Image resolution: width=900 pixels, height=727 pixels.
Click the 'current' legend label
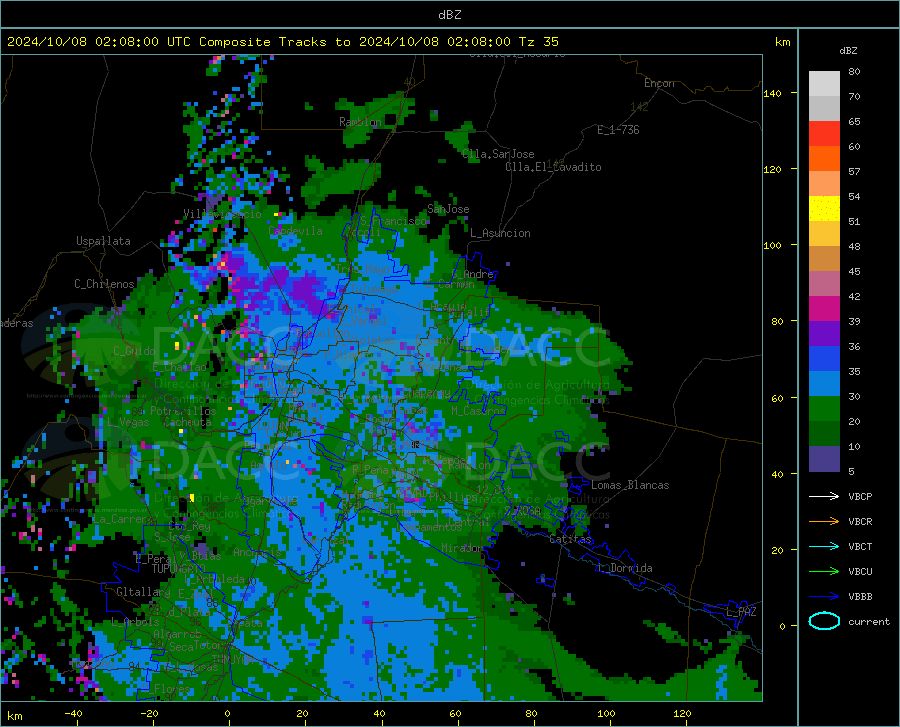(x=869, y=621)
